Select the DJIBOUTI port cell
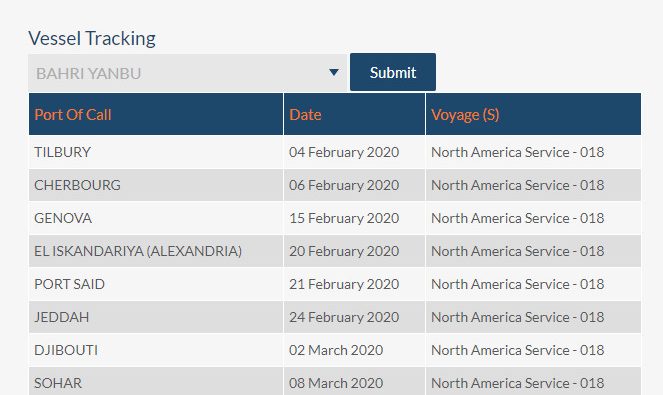Screen dimensions: 663x395 tap(156, 350)
